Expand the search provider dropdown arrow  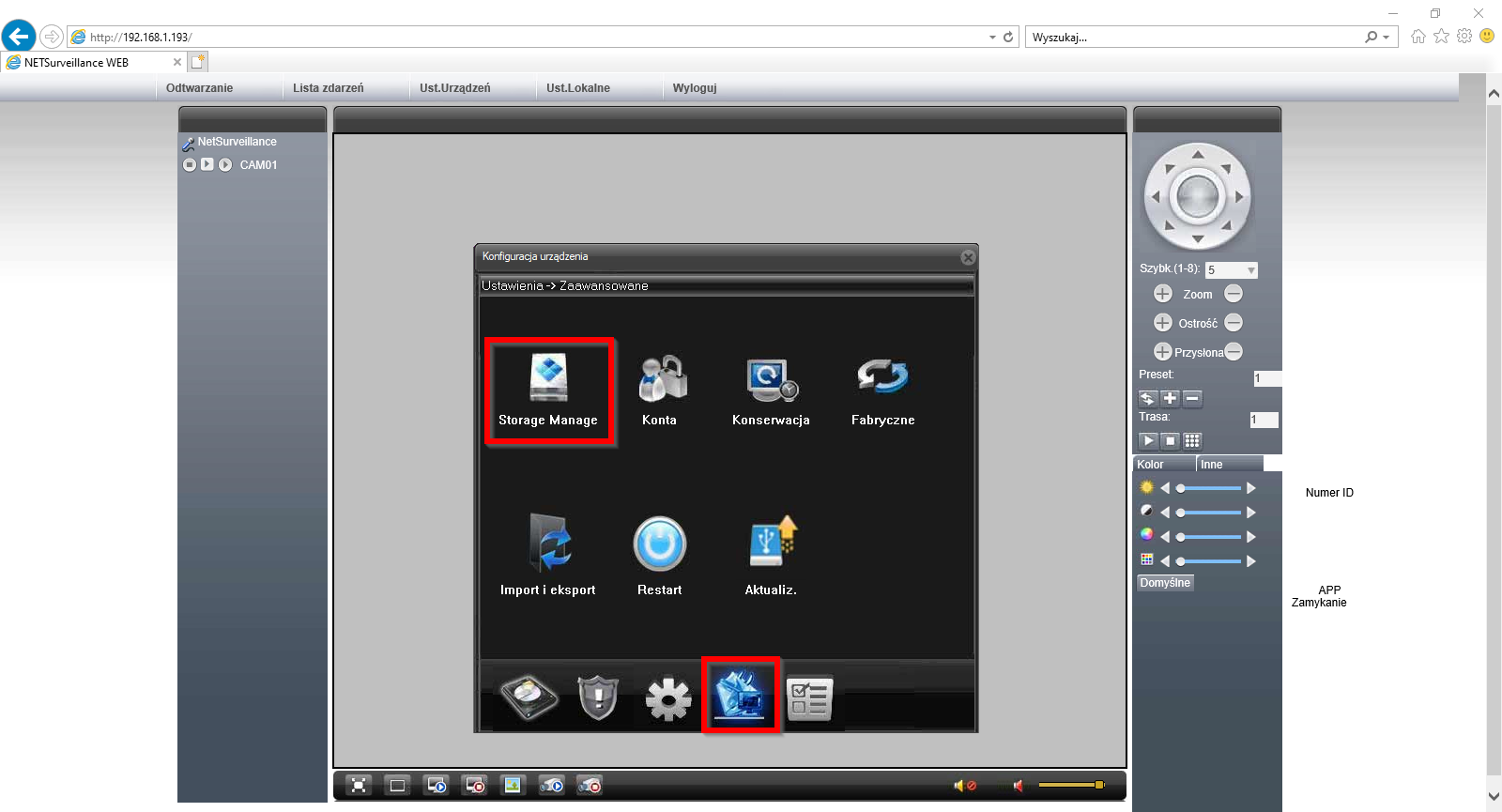point(1386,38)
